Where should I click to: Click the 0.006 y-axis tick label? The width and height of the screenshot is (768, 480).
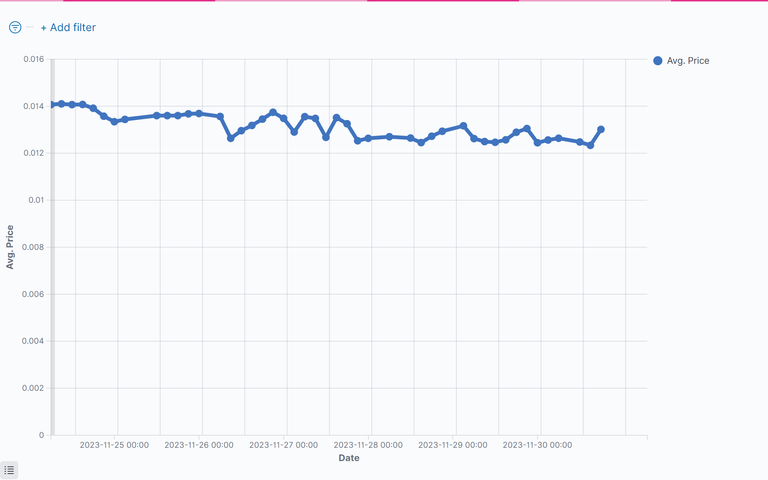(34, 294)
